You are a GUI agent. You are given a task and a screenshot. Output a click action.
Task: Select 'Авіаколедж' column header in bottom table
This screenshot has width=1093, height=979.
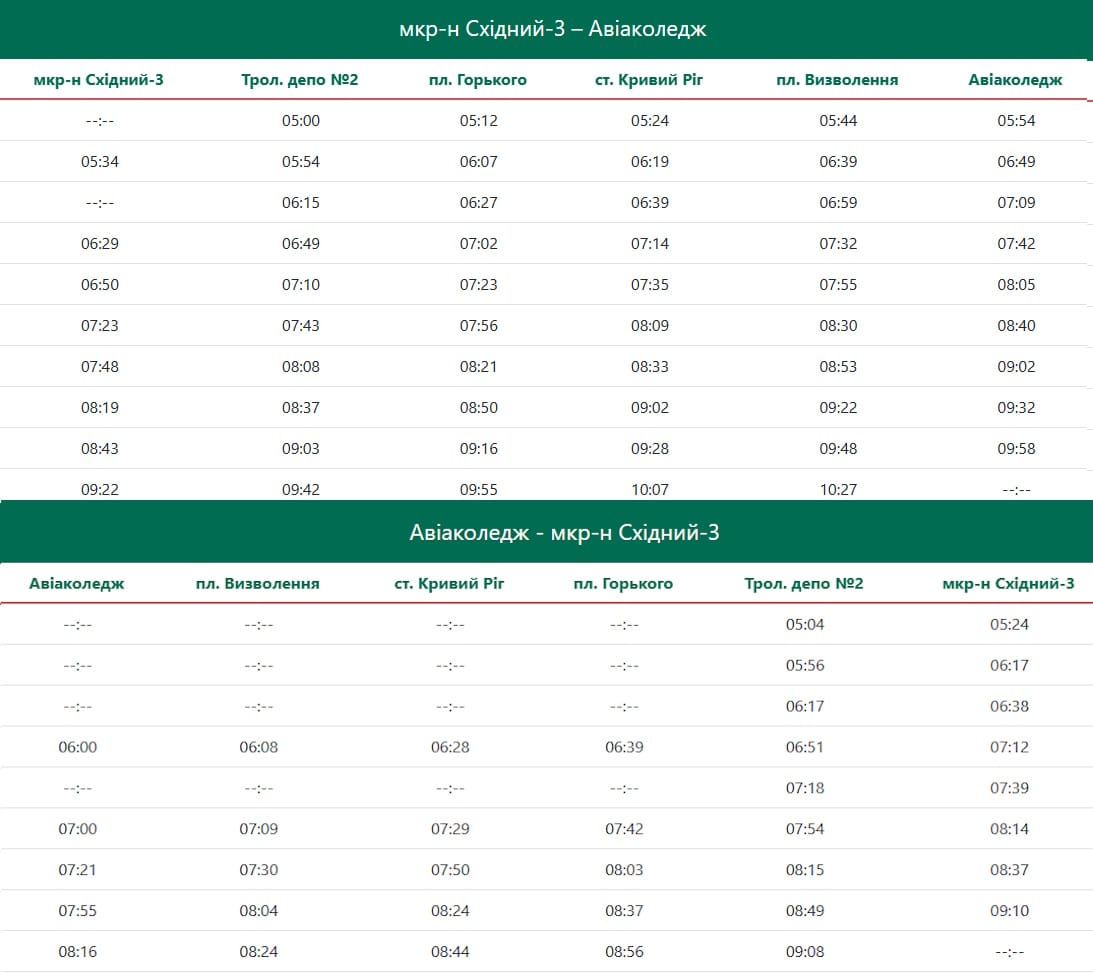click(77, 584)
